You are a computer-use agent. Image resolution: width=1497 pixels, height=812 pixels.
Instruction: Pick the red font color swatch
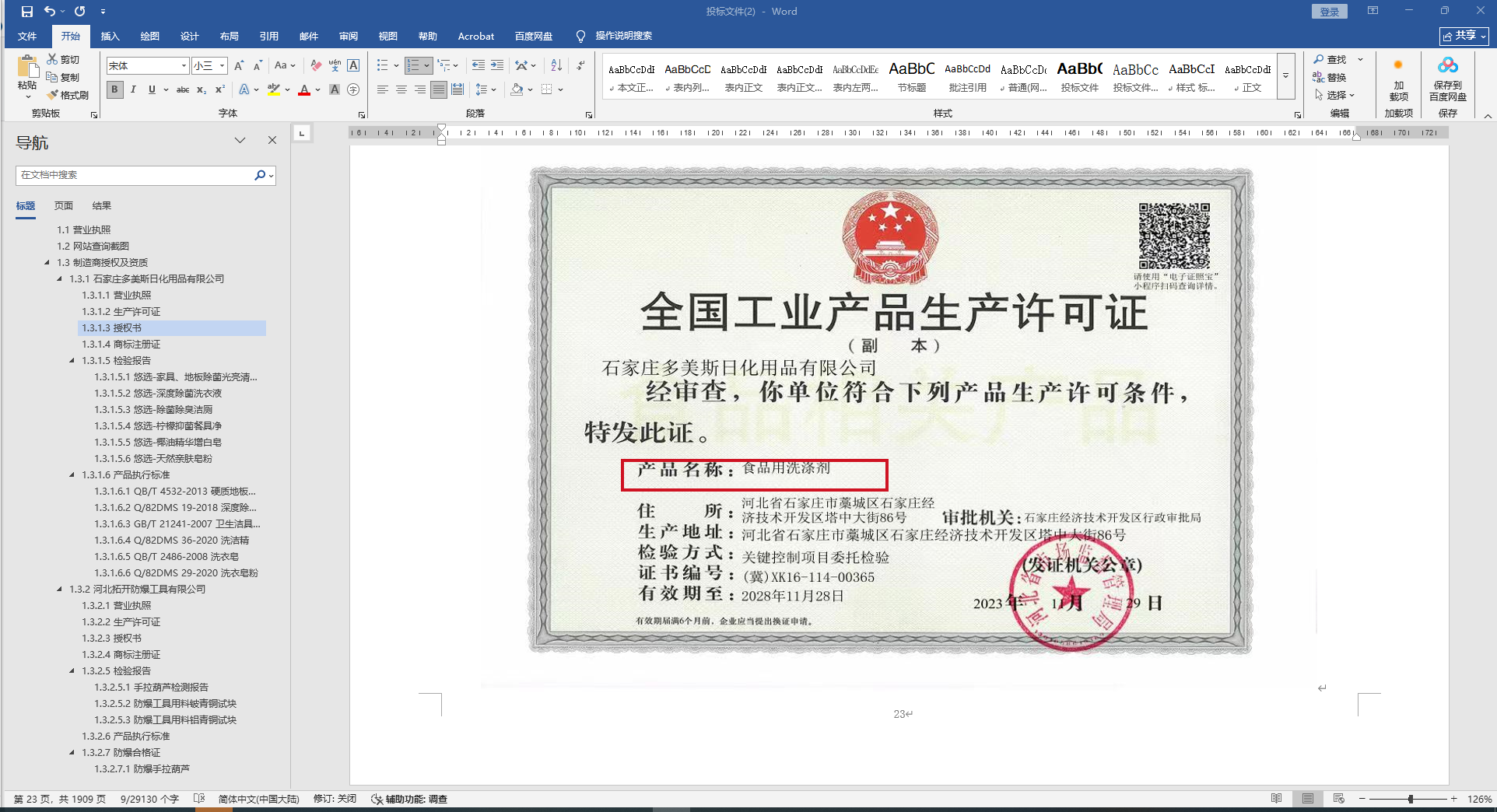tap(304, 90)
